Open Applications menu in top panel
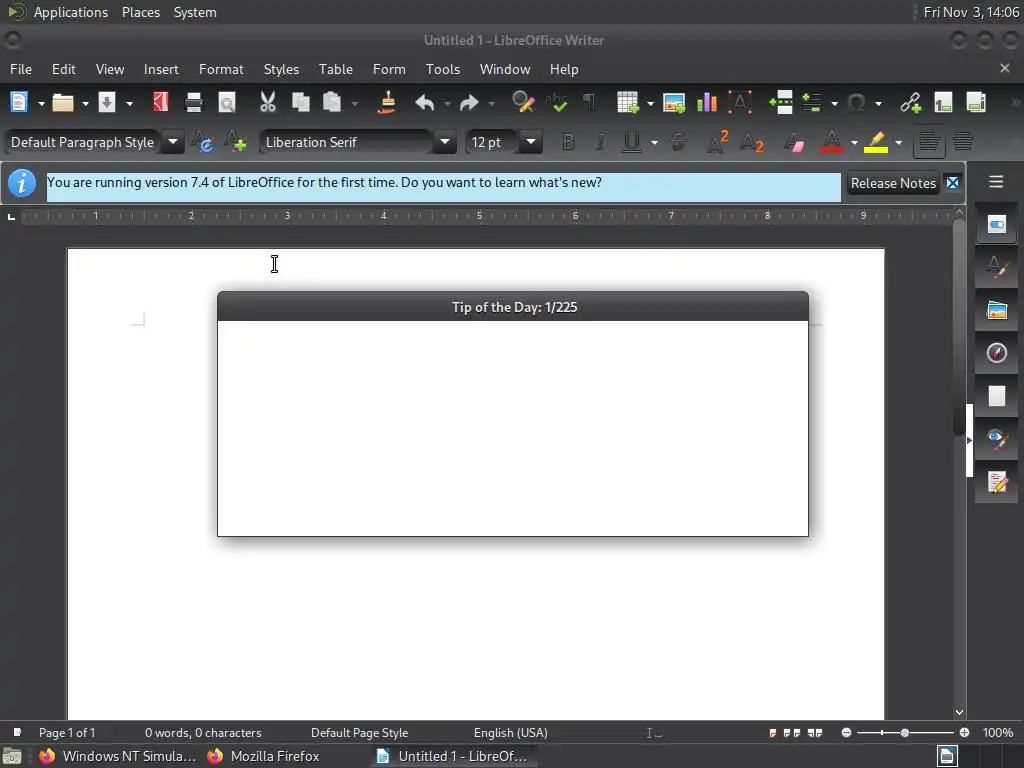The width and height of the screenshot is (1024, 768). pos(71,12)
